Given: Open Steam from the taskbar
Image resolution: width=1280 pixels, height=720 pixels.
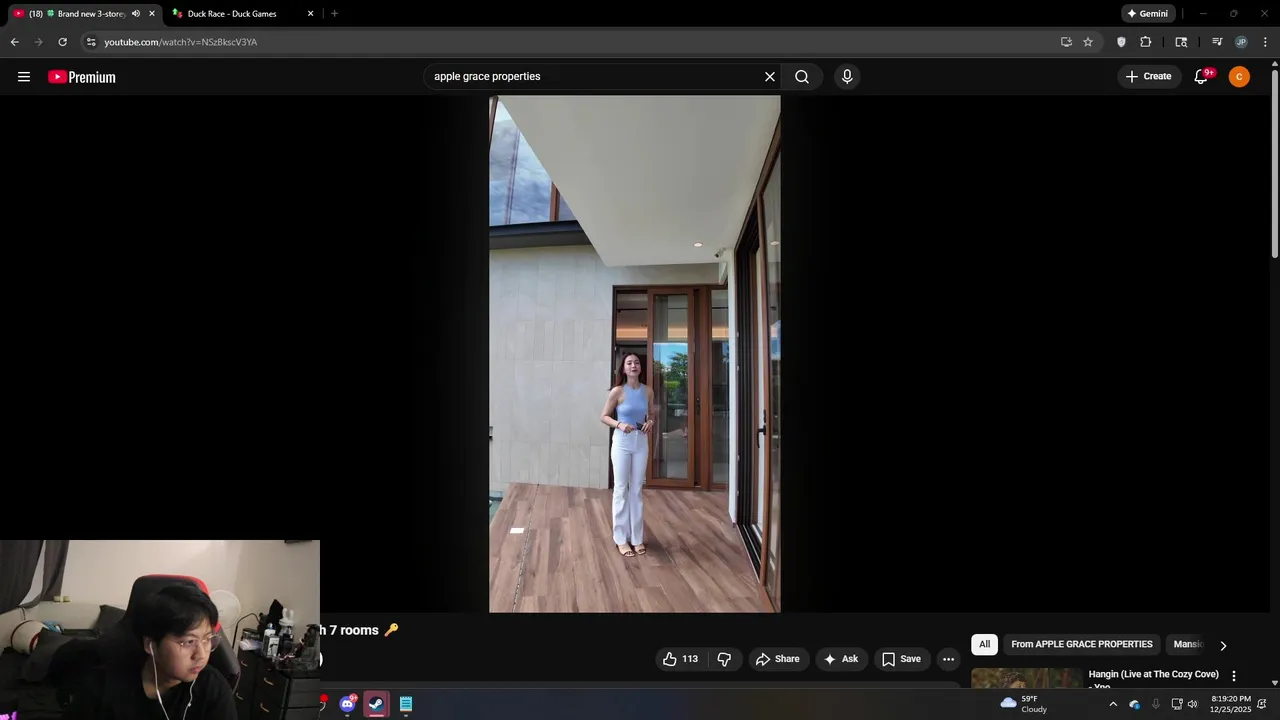Looking at the screenshot, I should pyautogui.click(x=376, y=704).
